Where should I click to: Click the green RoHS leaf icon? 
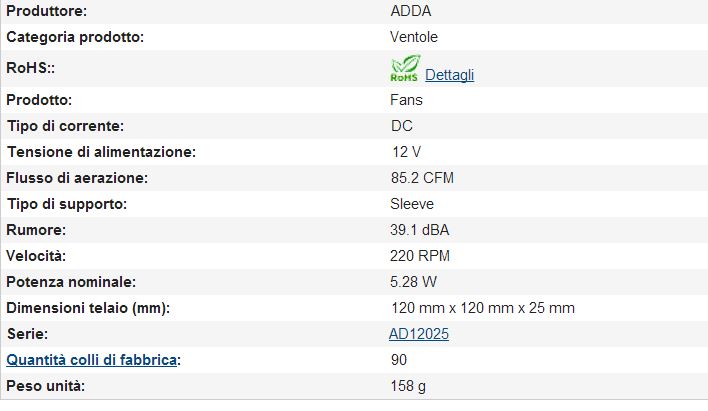[x=404, y=70]
